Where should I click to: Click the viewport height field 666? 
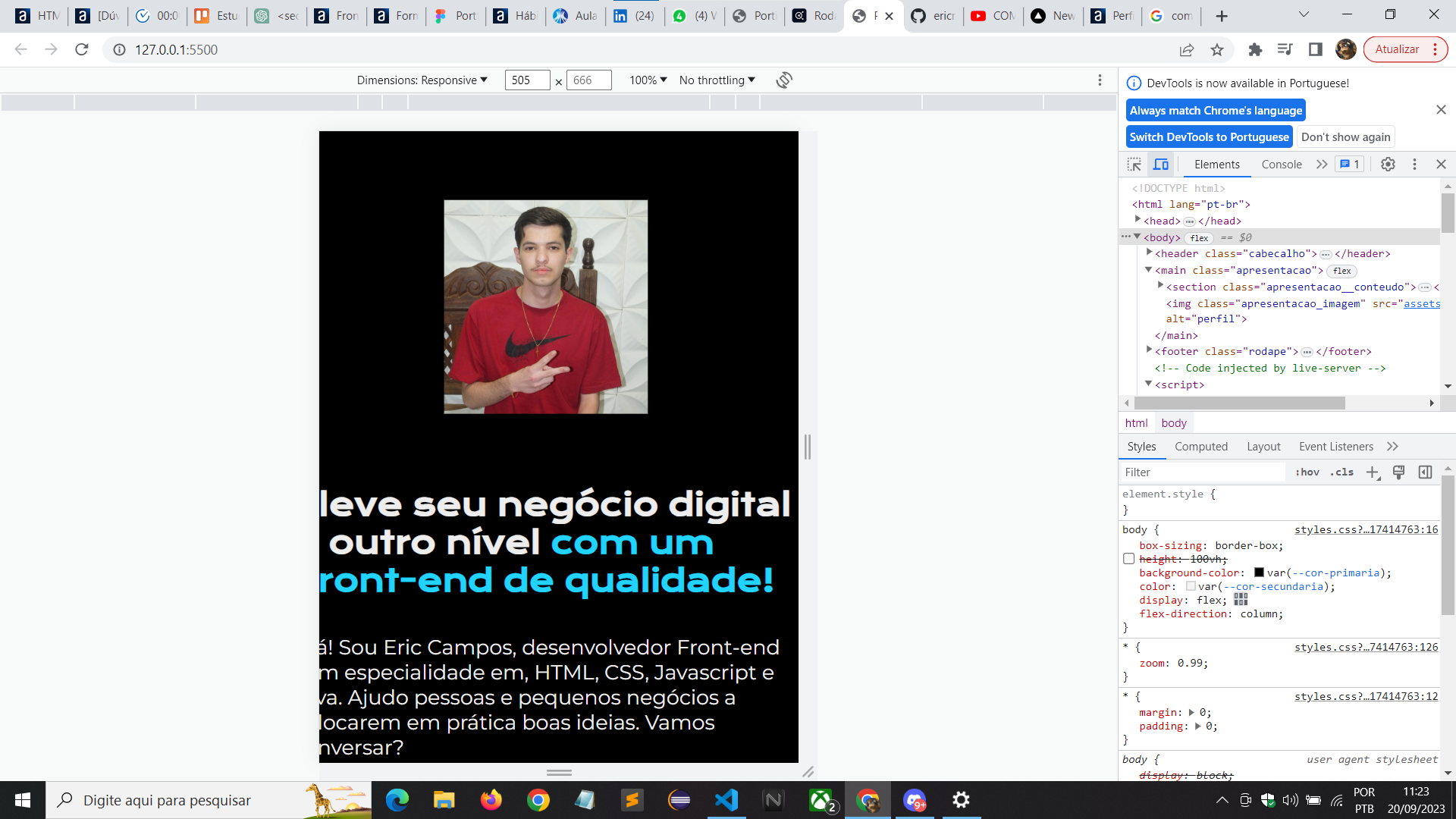click(x=588, y=80)
